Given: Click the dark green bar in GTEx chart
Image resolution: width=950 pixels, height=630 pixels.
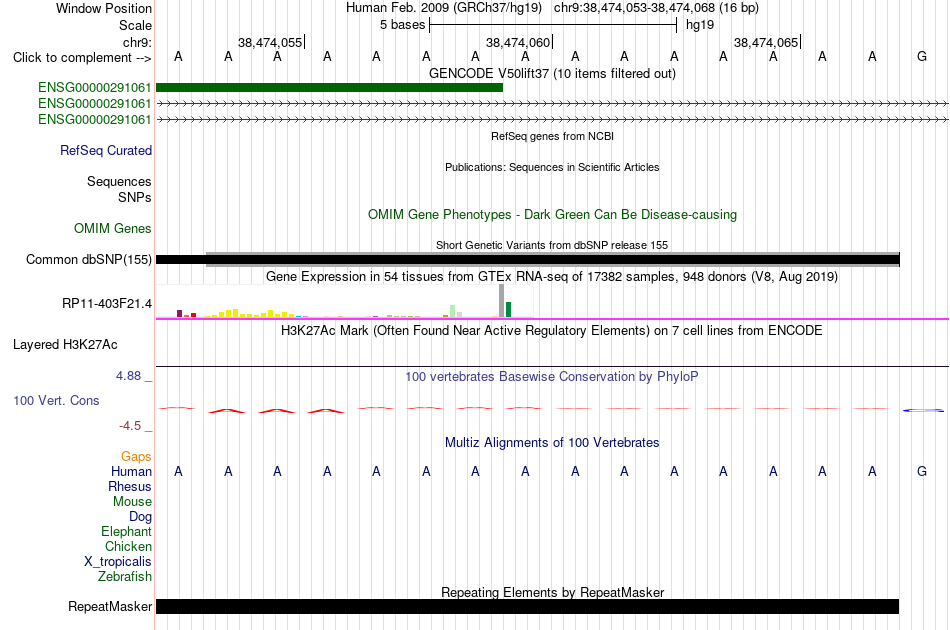Looking at the screenshot, I should pos(508,310).
